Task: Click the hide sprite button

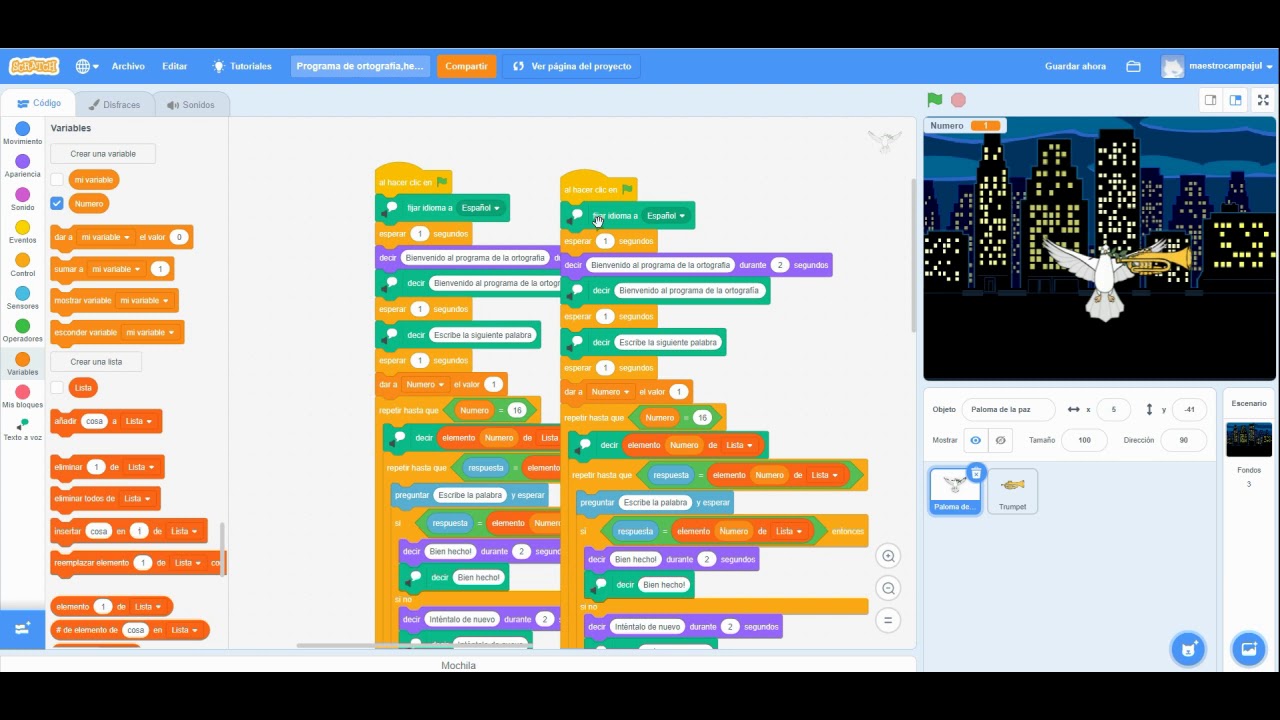Action: coord(999,440)
